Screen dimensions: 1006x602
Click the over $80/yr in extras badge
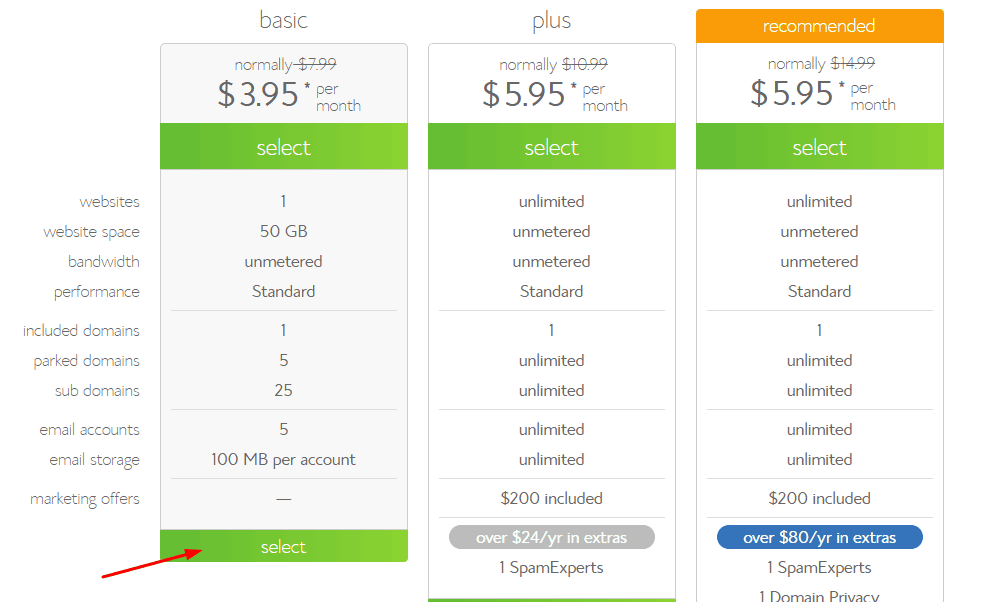[819, 537]
